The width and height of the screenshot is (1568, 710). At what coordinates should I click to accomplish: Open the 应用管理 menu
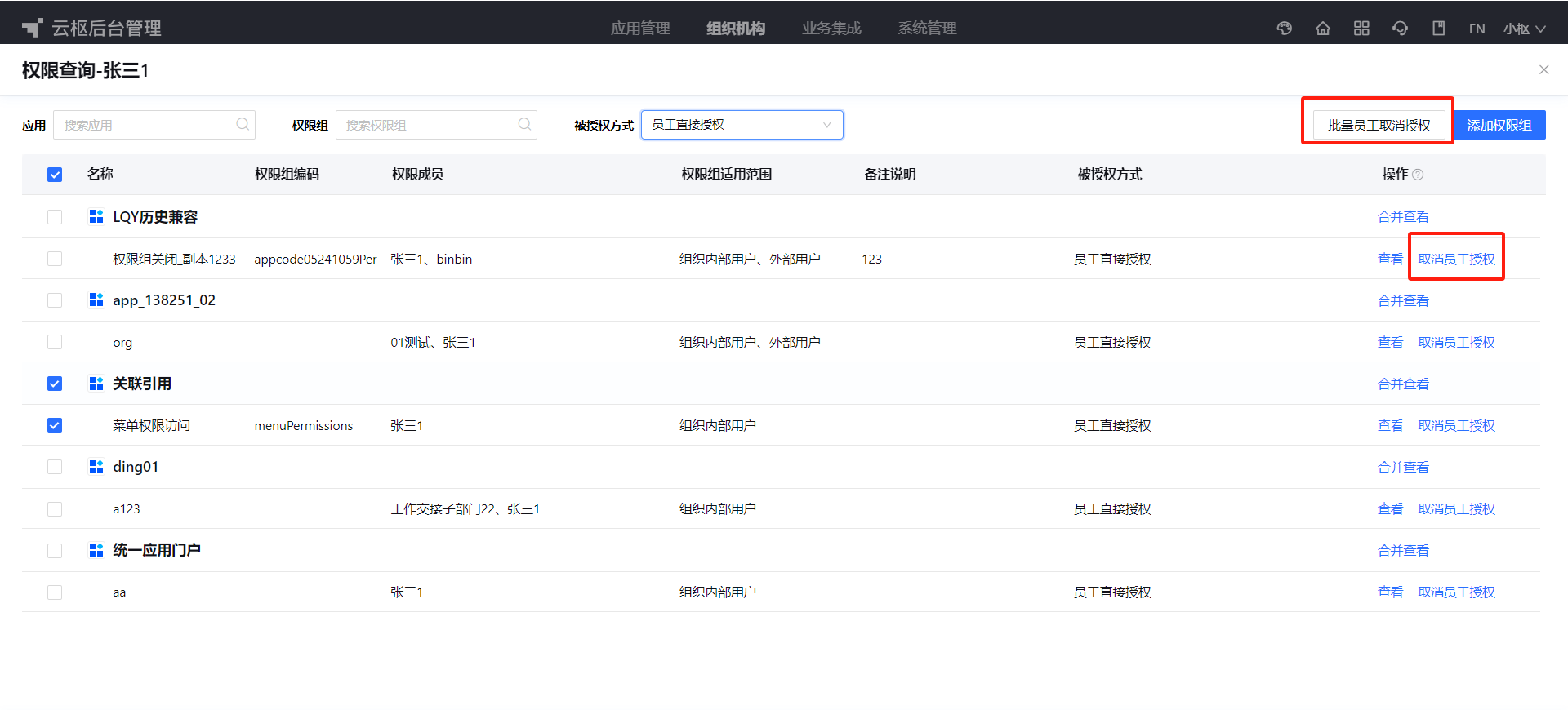[x=640, y=29]
